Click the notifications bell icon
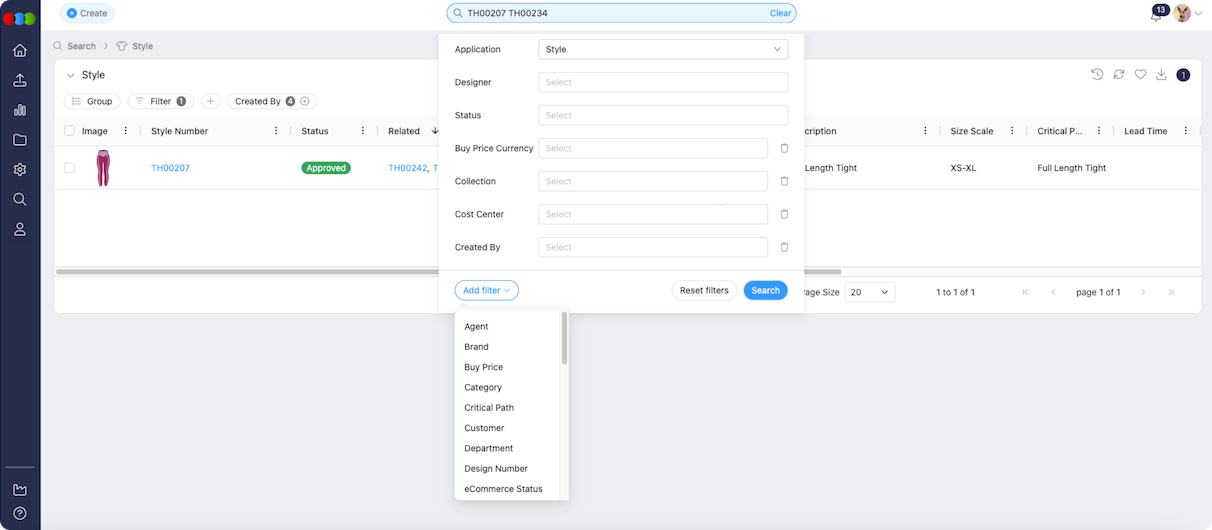1212x530 pixels. 1156,15
